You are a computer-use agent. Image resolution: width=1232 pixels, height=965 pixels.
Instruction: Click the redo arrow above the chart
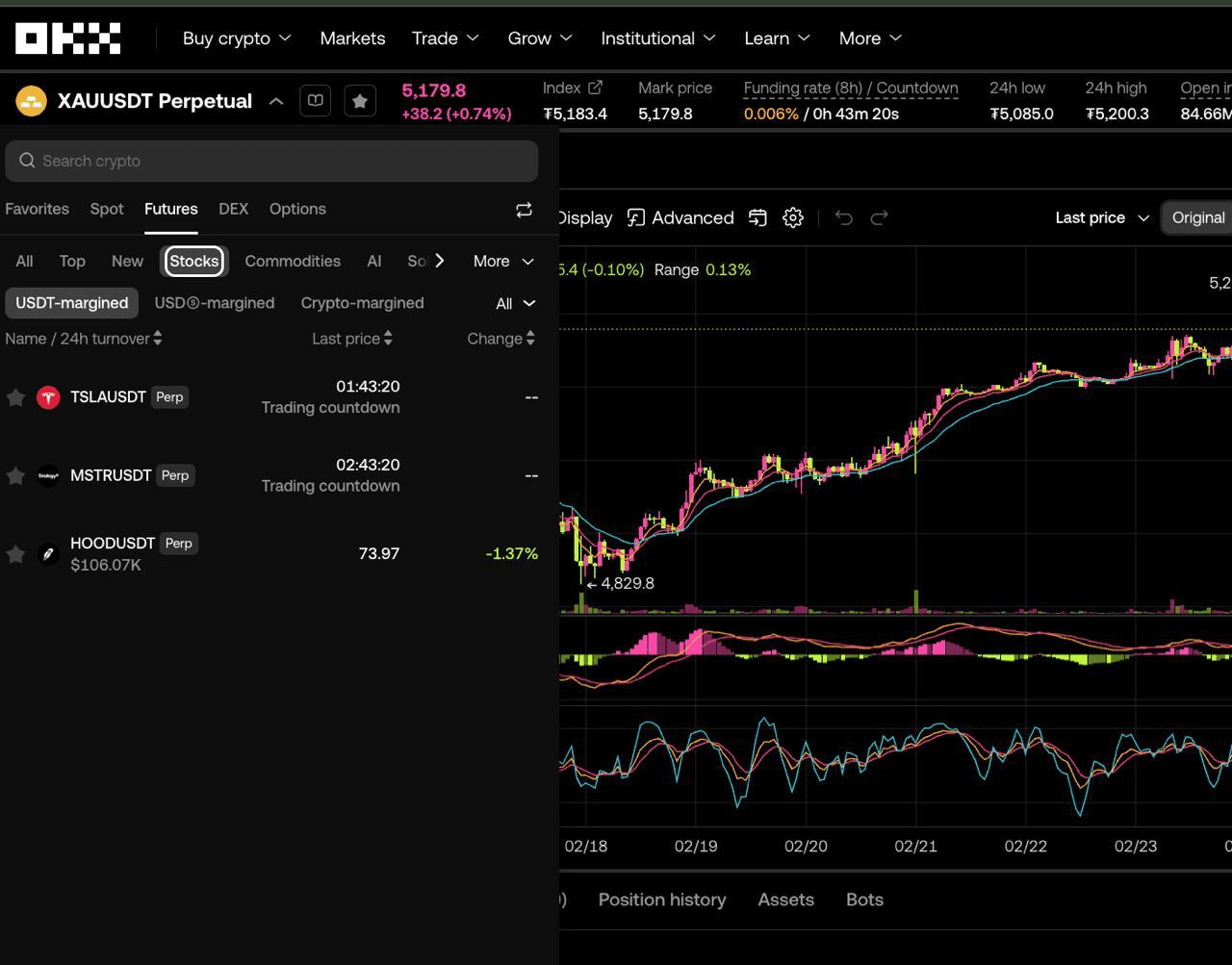(x=878, y=217)
